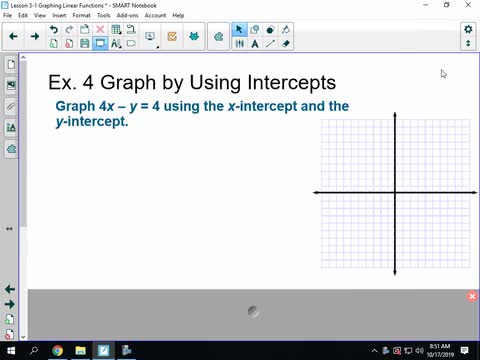Pick the Line tool
Viewport: 480px width, 360px height.
coord(270,43)
